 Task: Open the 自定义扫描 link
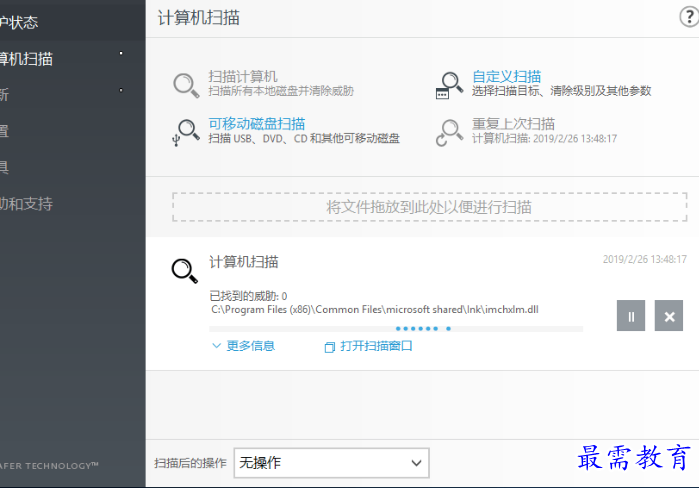[x=506, y=76]
